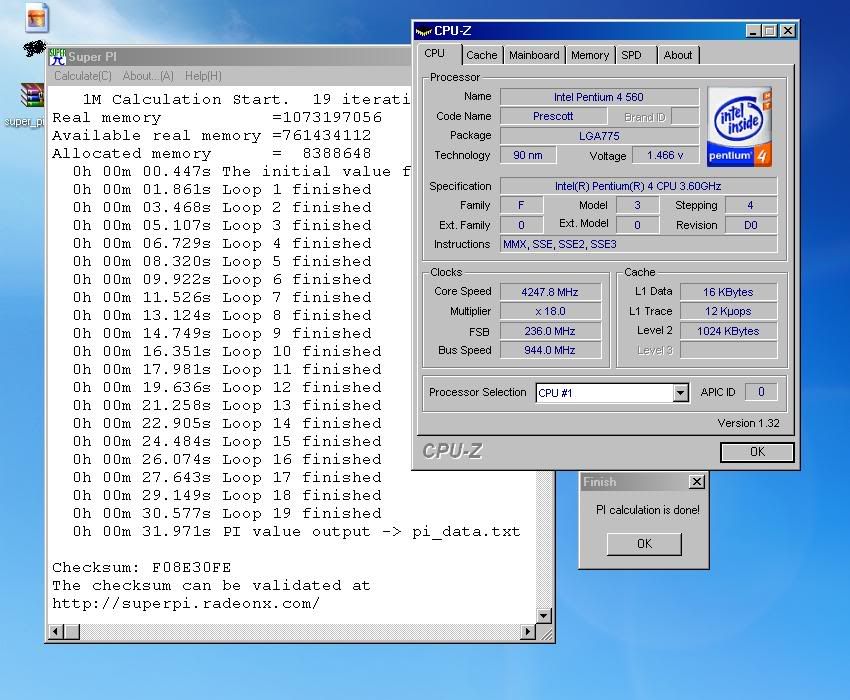850x700 pixels.
Task: Click the Level 2 cache value 1024 KBytes
Action: [x=729, y=331]
